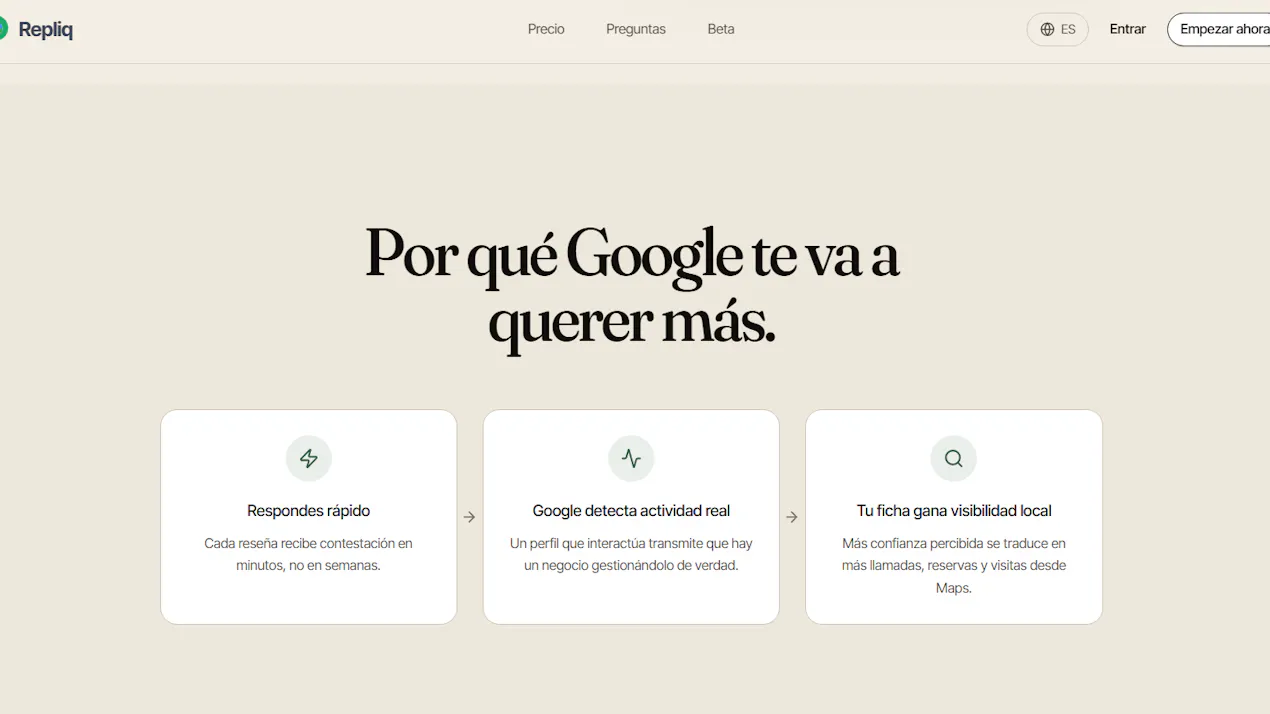The image size is (1270, 714).
Task: Click text 'Más confianza percibida se traduce'
Action: click(942, 543)
